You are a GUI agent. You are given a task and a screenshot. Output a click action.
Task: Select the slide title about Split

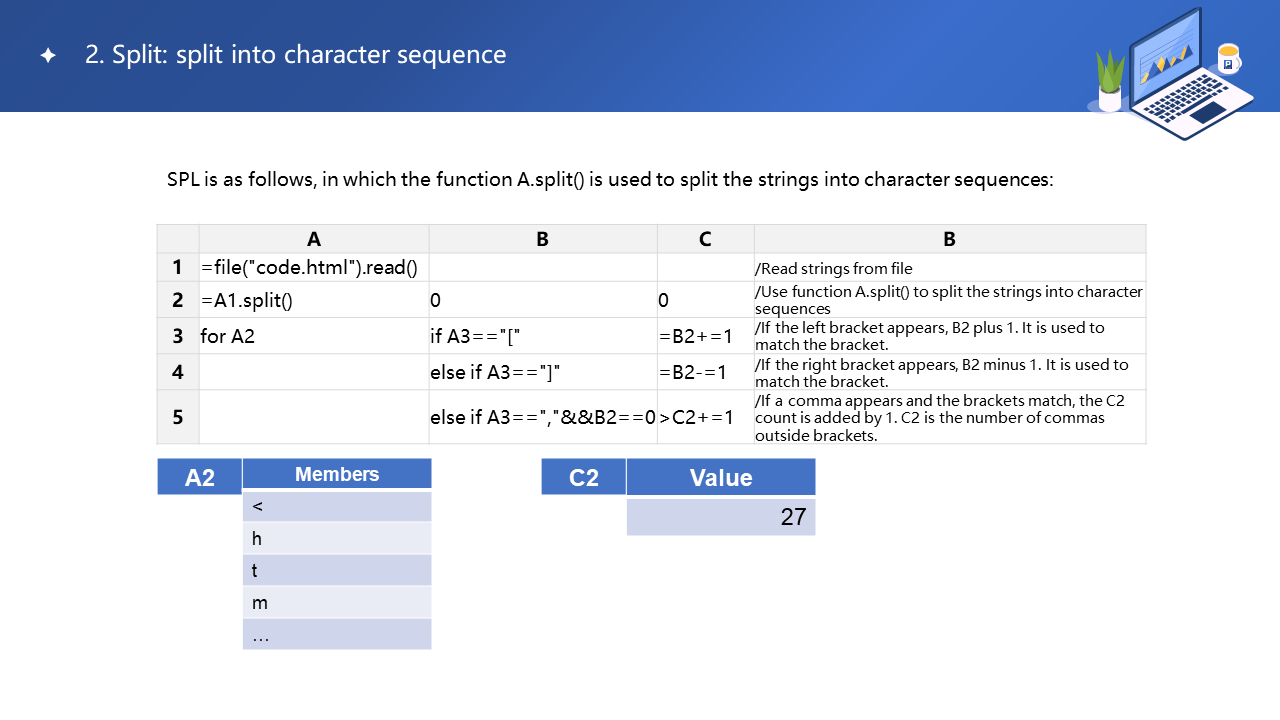click(x=296, y=55)
